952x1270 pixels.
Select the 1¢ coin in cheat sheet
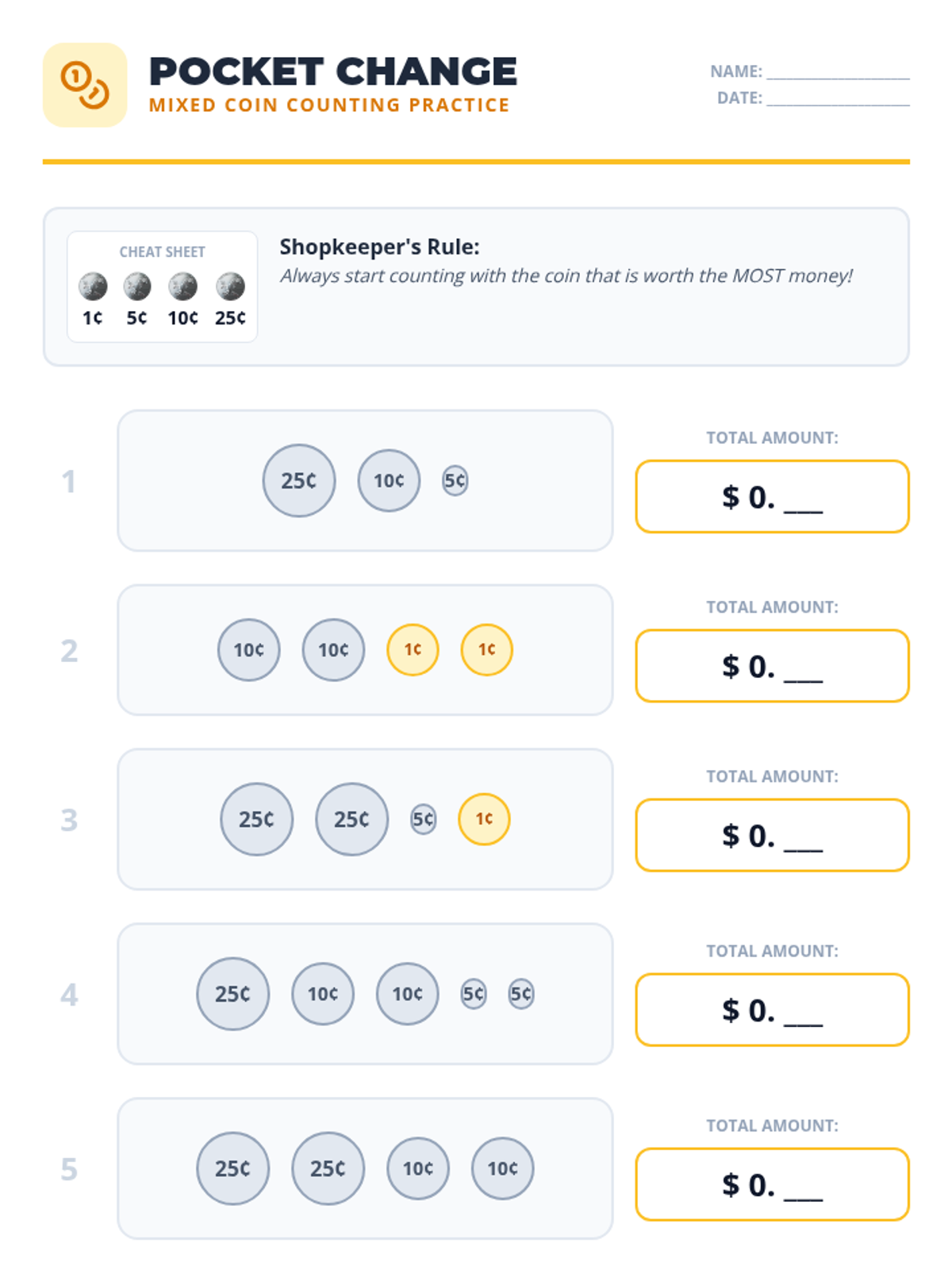[x=93, y=287]
